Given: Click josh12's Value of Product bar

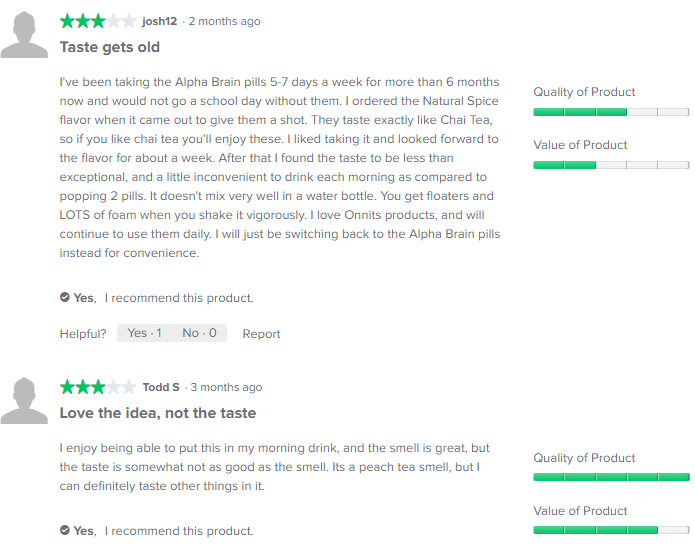Looking at the screenshot, I should (611, 164).
